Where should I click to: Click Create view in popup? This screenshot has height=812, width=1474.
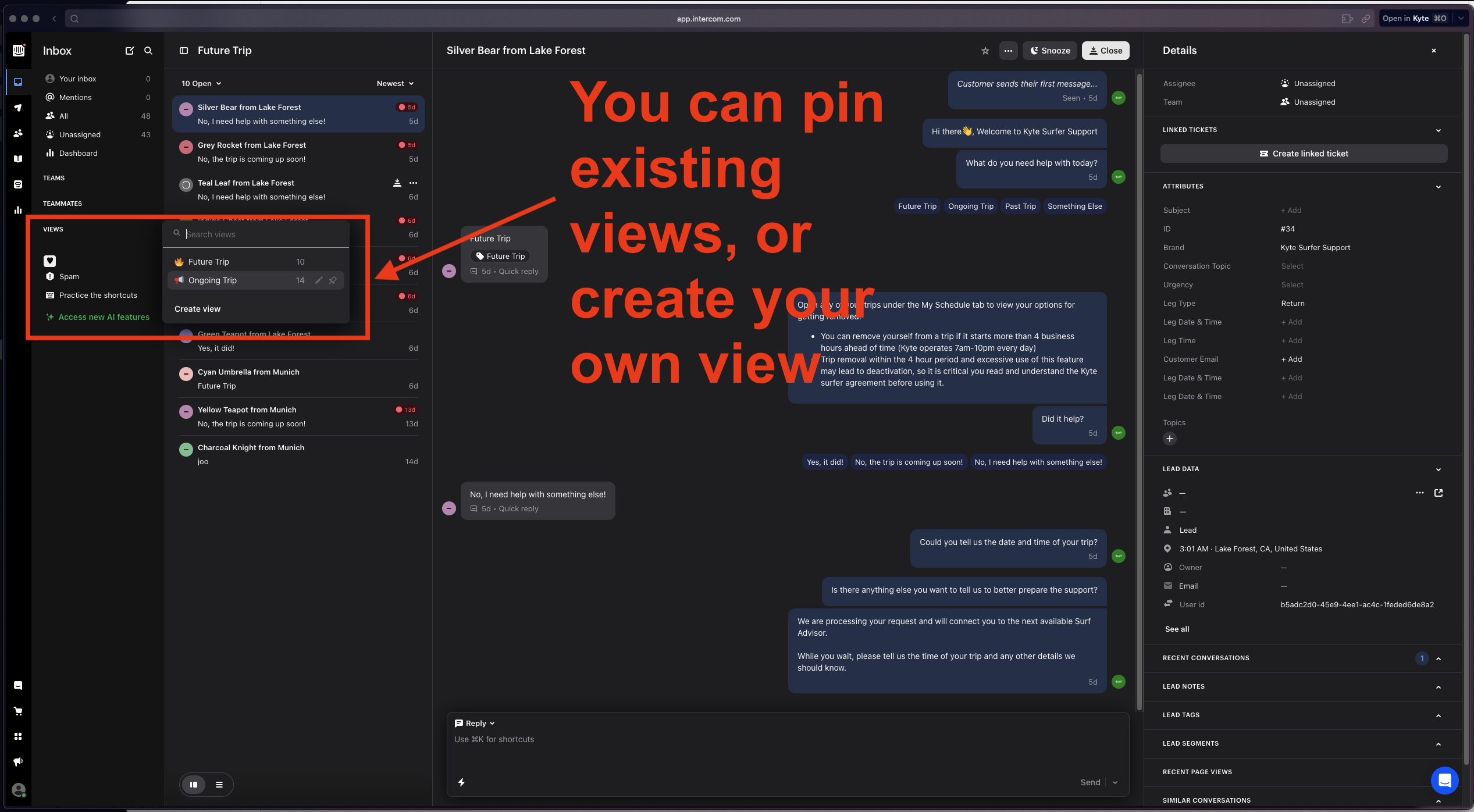coord(198,309)
